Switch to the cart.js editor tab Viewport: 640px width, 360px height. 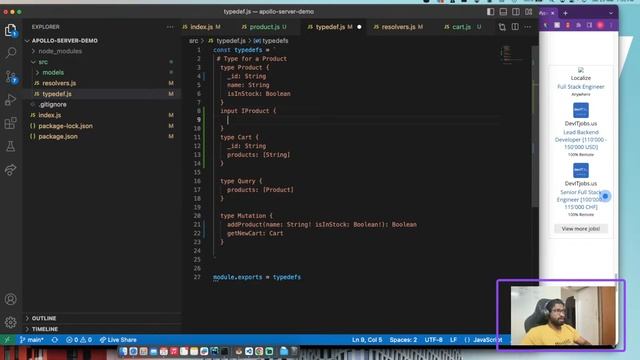(462, 27)
